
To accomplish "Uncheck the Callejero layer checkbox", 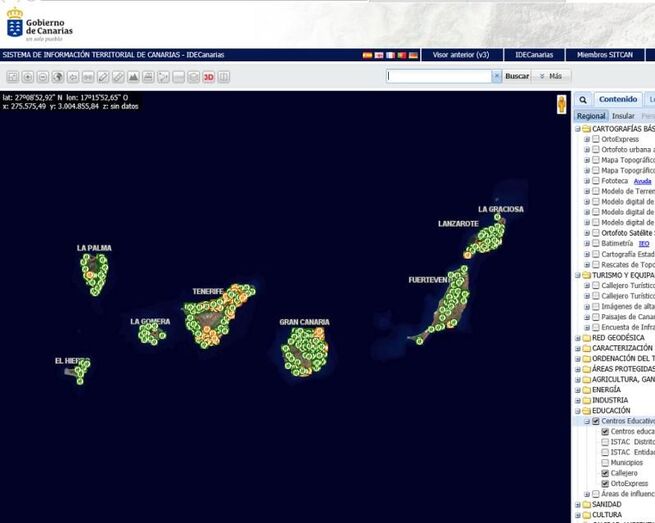I will (x=605, y=473).
